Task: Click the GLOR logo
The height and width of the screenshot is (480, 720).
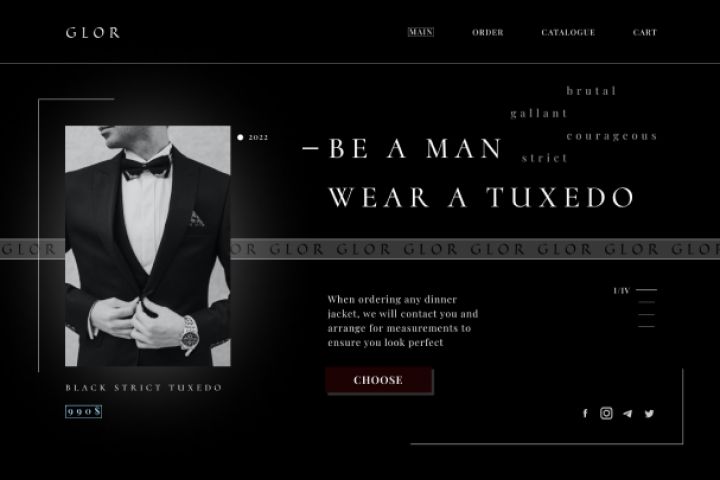Action: click(93, 33)
